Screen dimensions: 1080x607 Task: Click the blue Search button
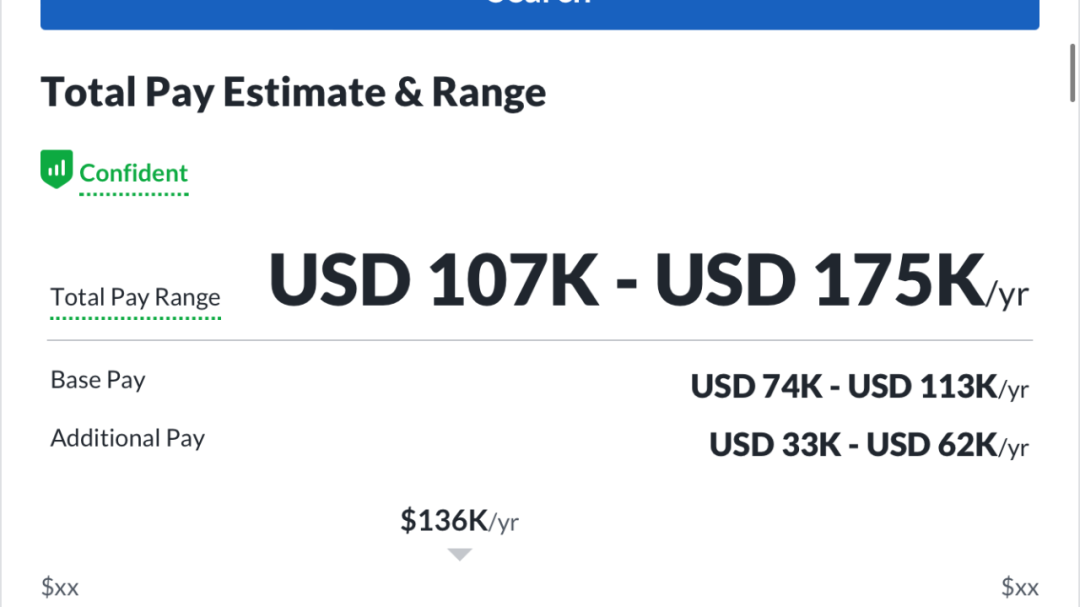(539, 14)
